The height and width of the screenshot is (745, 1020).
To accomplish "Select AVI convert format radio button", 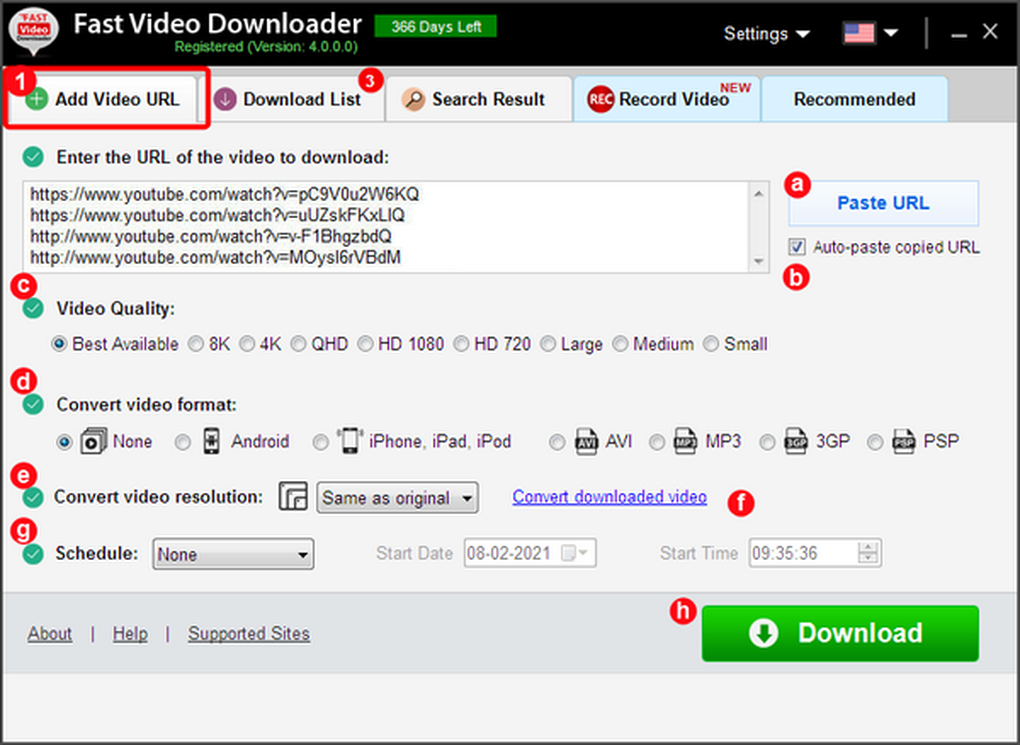I will [x=557, y=442].
